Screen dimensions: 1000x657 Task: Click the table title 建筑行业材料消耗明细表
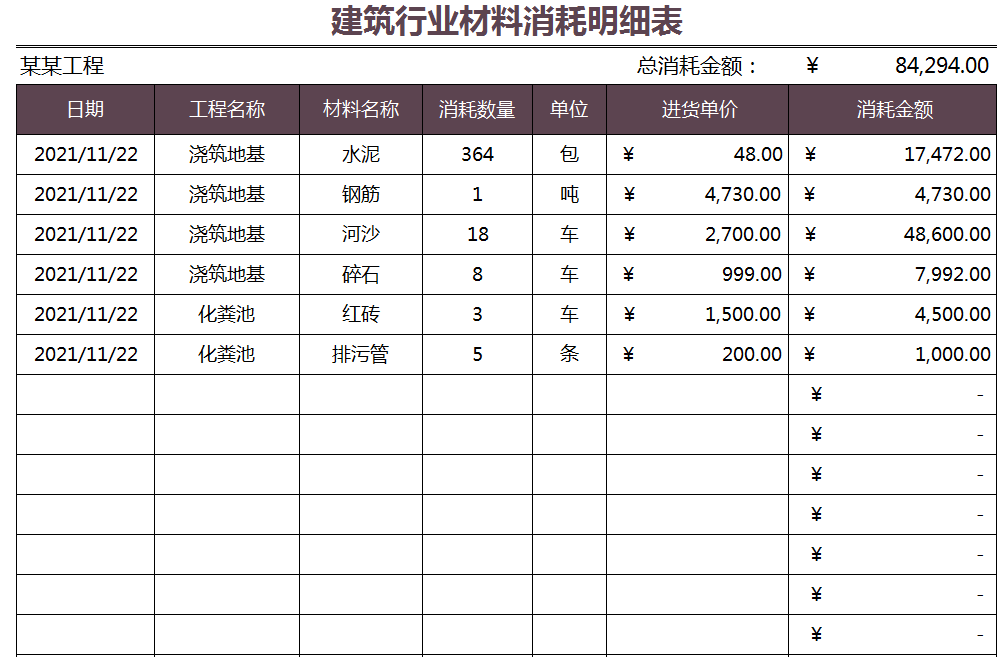(498, 21)
